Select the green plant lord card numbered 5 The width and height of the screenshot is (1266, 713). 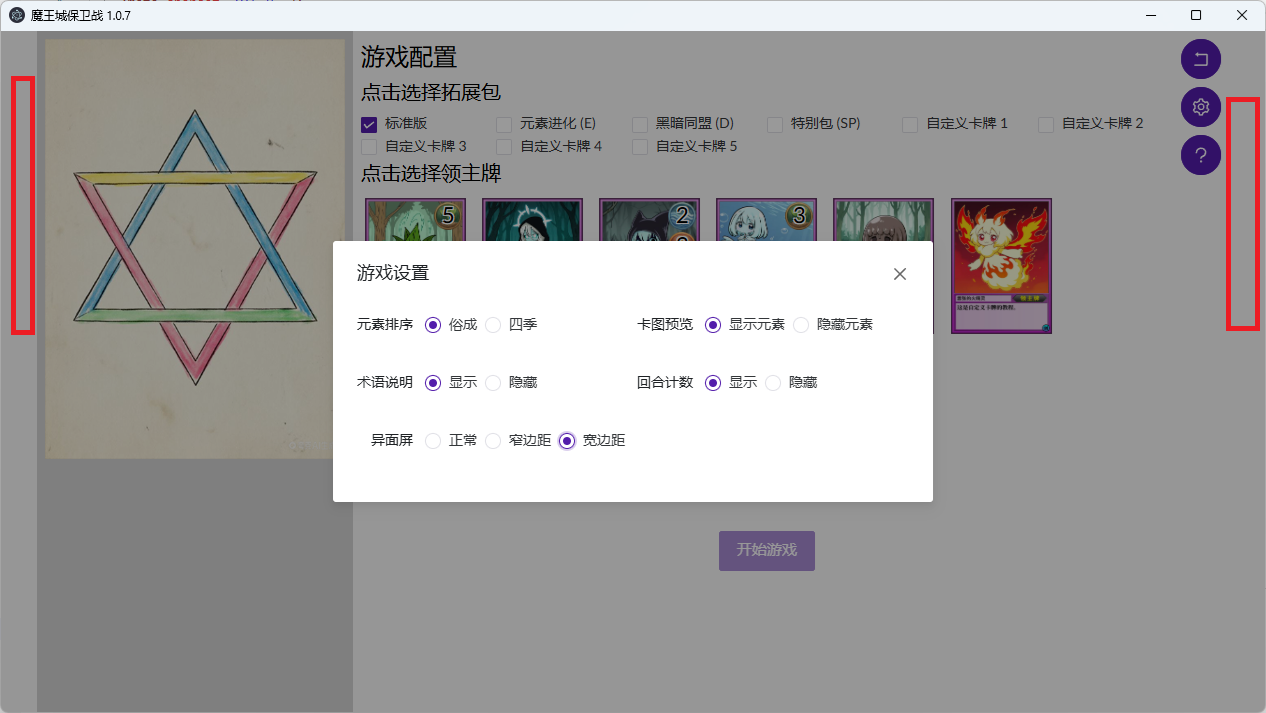[415, 220]
